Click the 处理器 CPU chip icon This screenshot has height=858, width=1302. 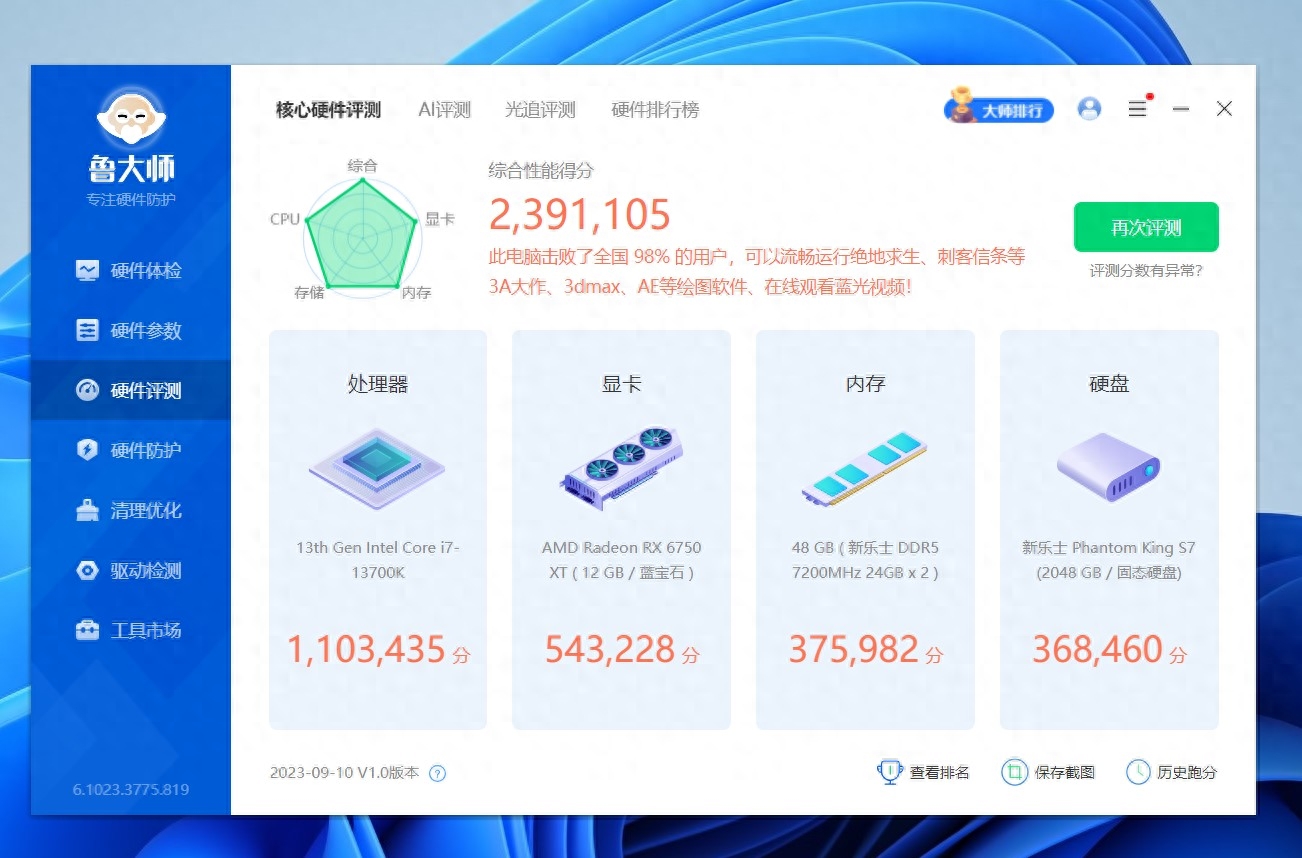click(377, 469)
